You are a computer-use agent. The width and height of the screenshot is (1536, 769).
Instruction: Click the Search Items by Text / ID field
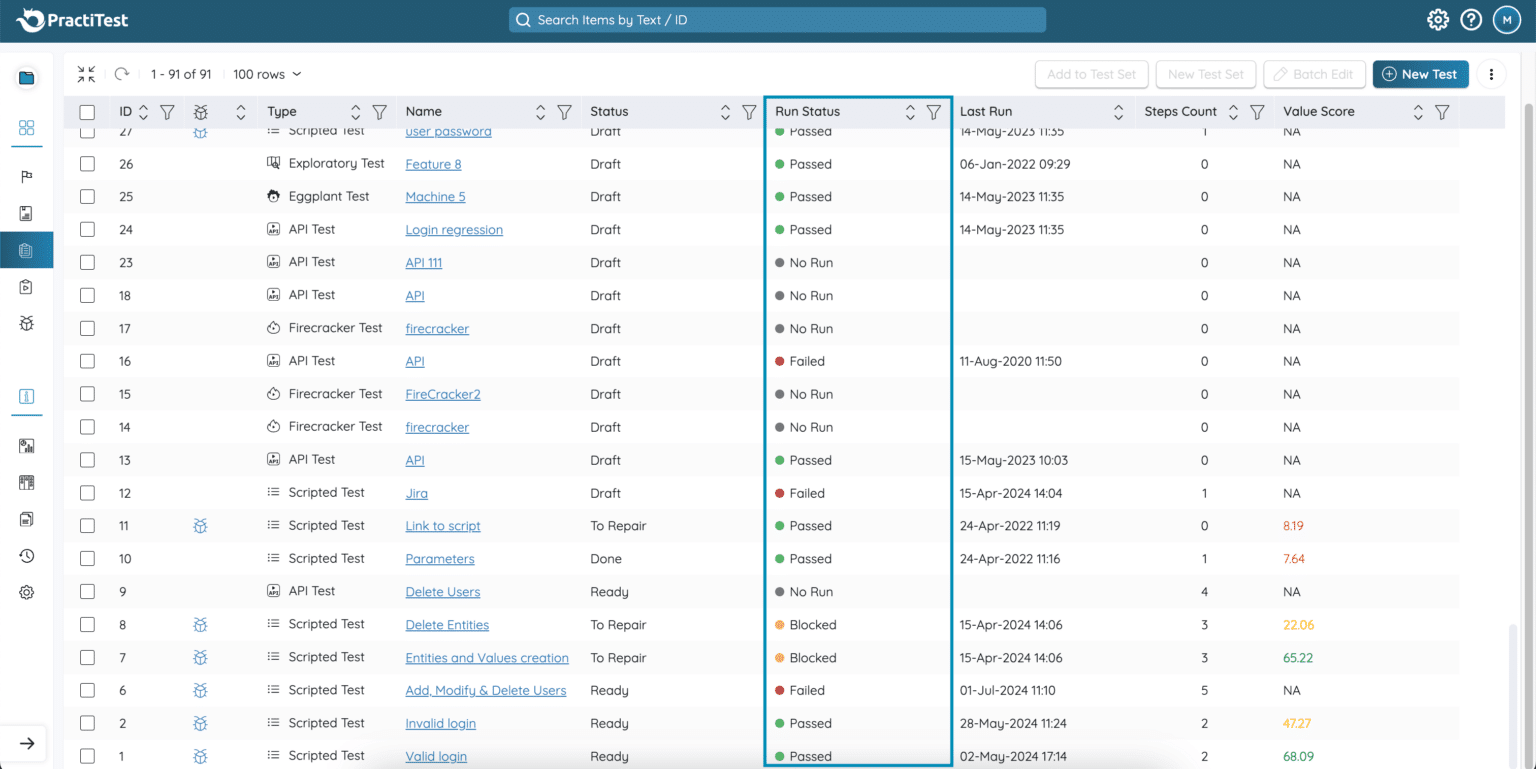[x=777, y=20]
